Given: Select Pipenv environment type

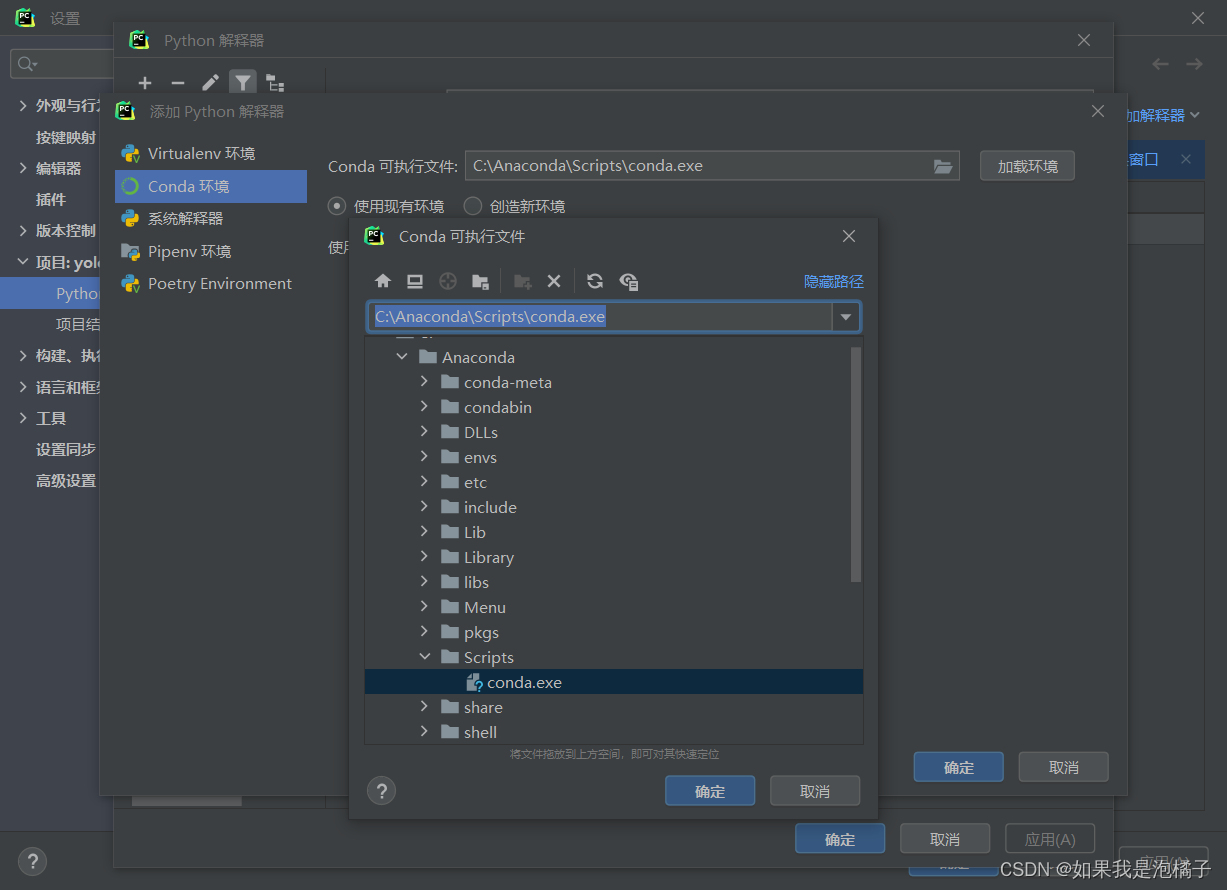Looking at the screenshot, I should tap(211, 251).
